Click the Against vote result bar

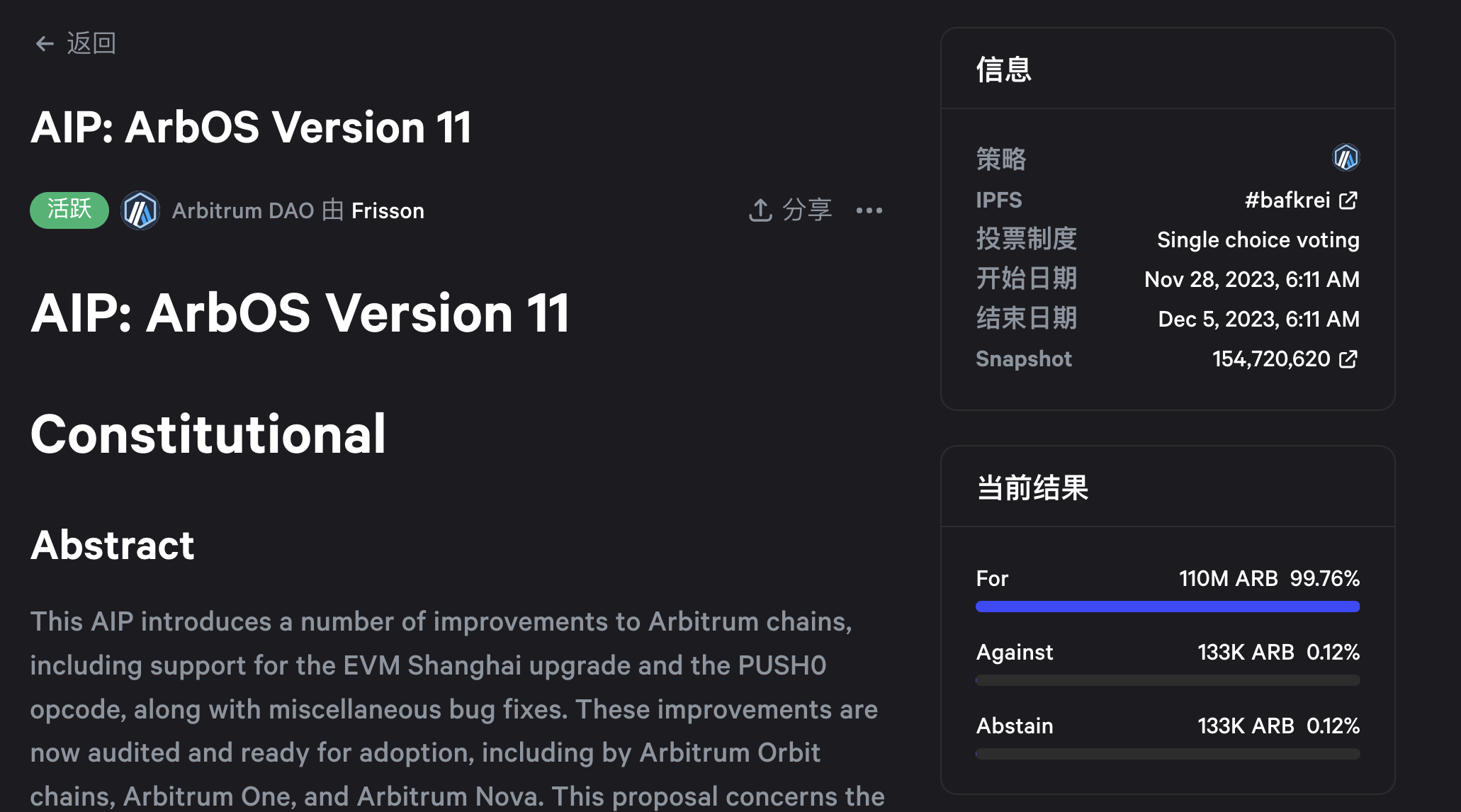(x=1168, y=680)
